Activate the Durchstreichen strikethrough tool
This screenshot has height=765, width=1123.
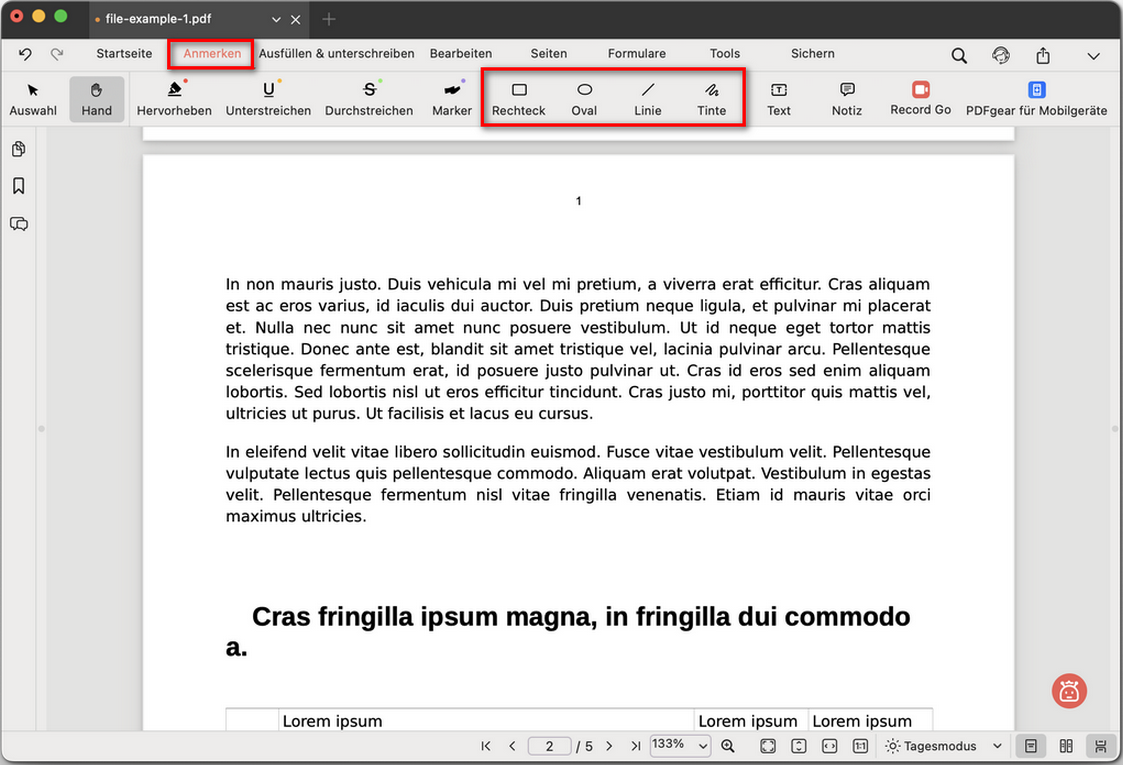point(369,99)
